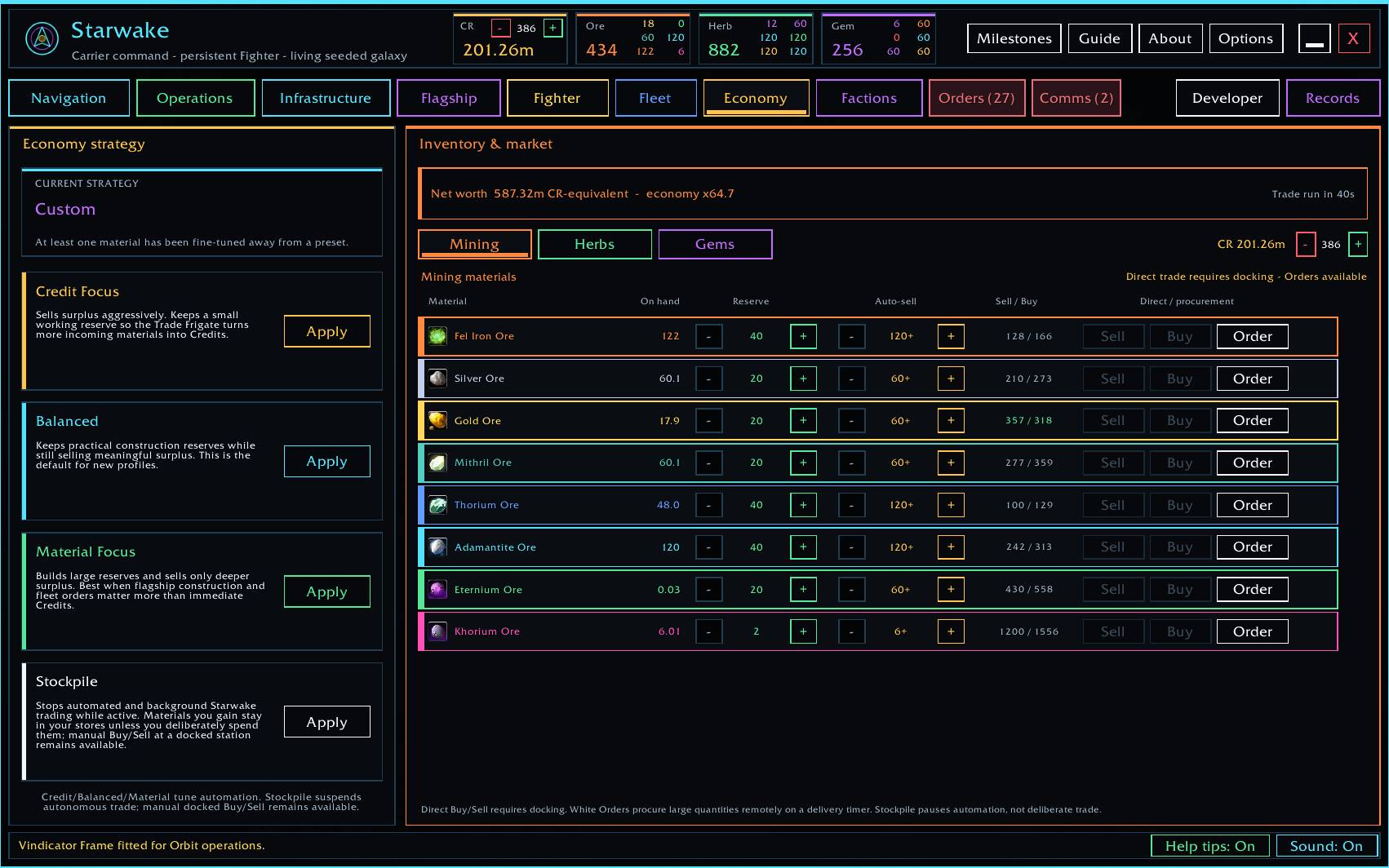Click the Gold Ore nugget icon
This screenshot has height=868, width=1389.
pos(438,421)
